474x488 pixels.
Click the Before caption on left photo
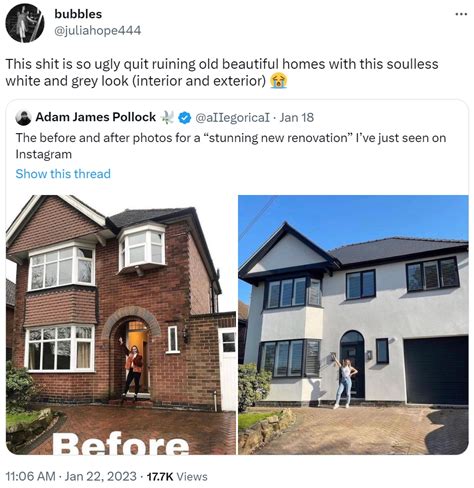[120, 444]
